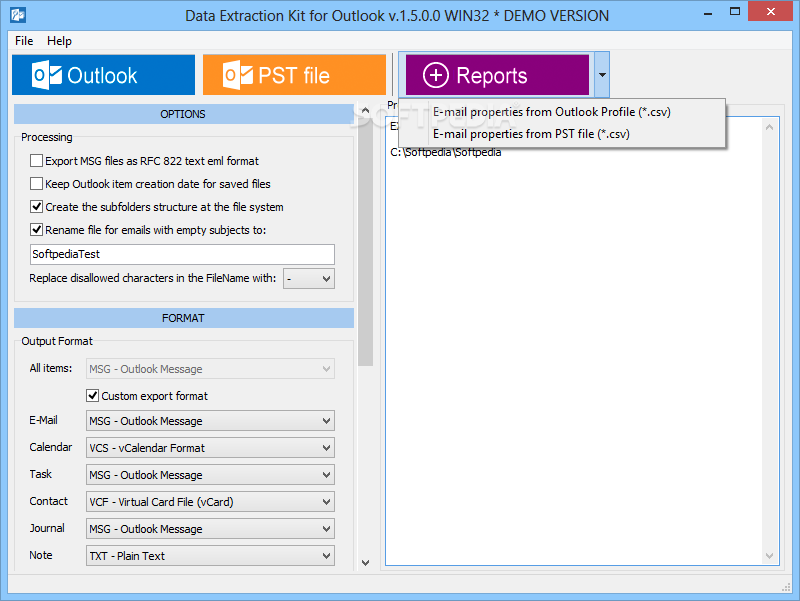The height and width of the screenshot is (601, 800).
Task: Open the File menu
Action: pos(24,41)
